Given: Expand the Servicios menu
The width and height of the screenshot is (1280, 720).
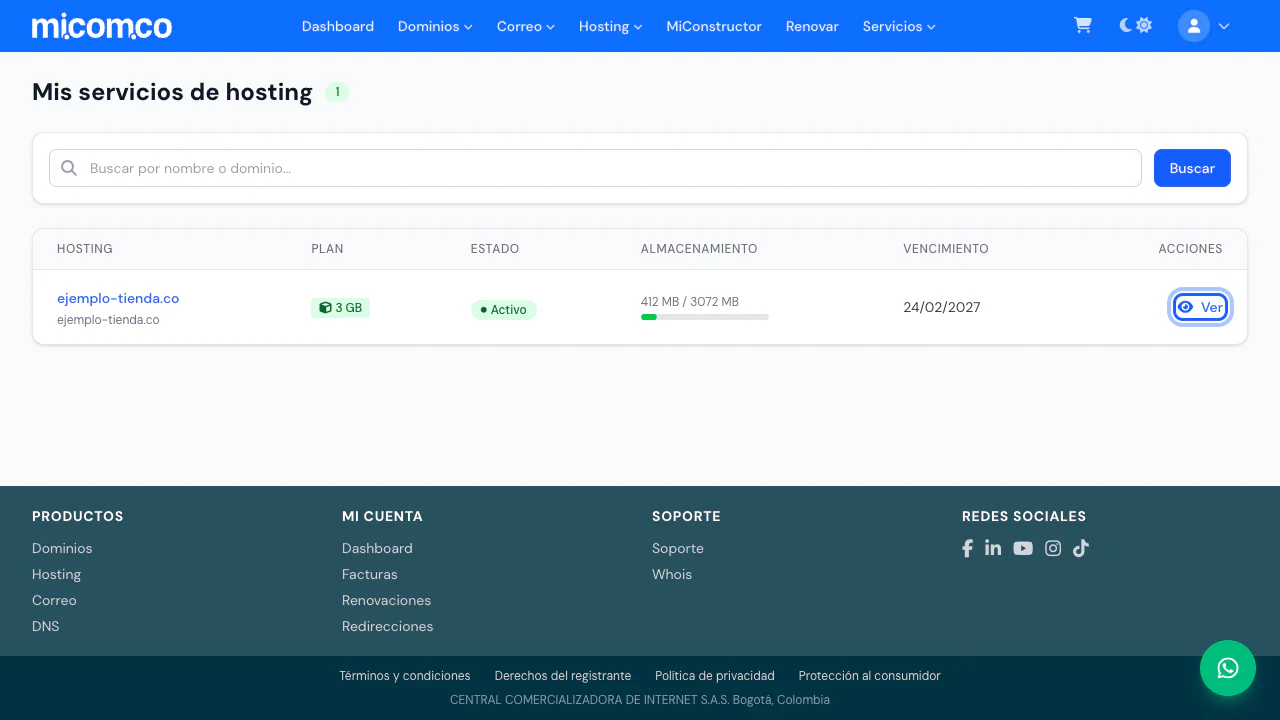Looking at the screenshot, I should 899,26.
